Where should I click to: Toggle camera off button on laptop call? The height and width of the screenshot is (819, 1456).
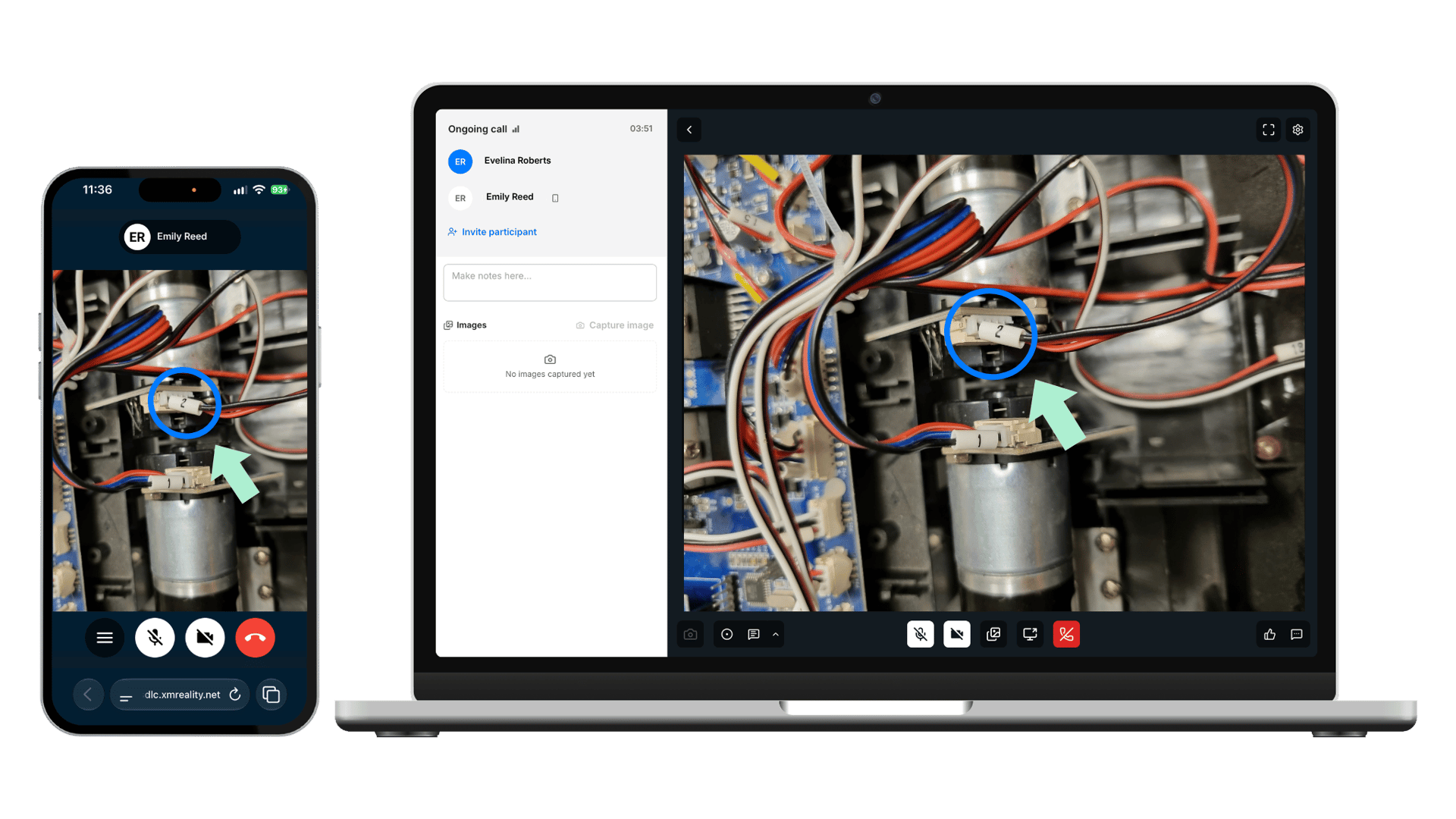pos(956,634)
